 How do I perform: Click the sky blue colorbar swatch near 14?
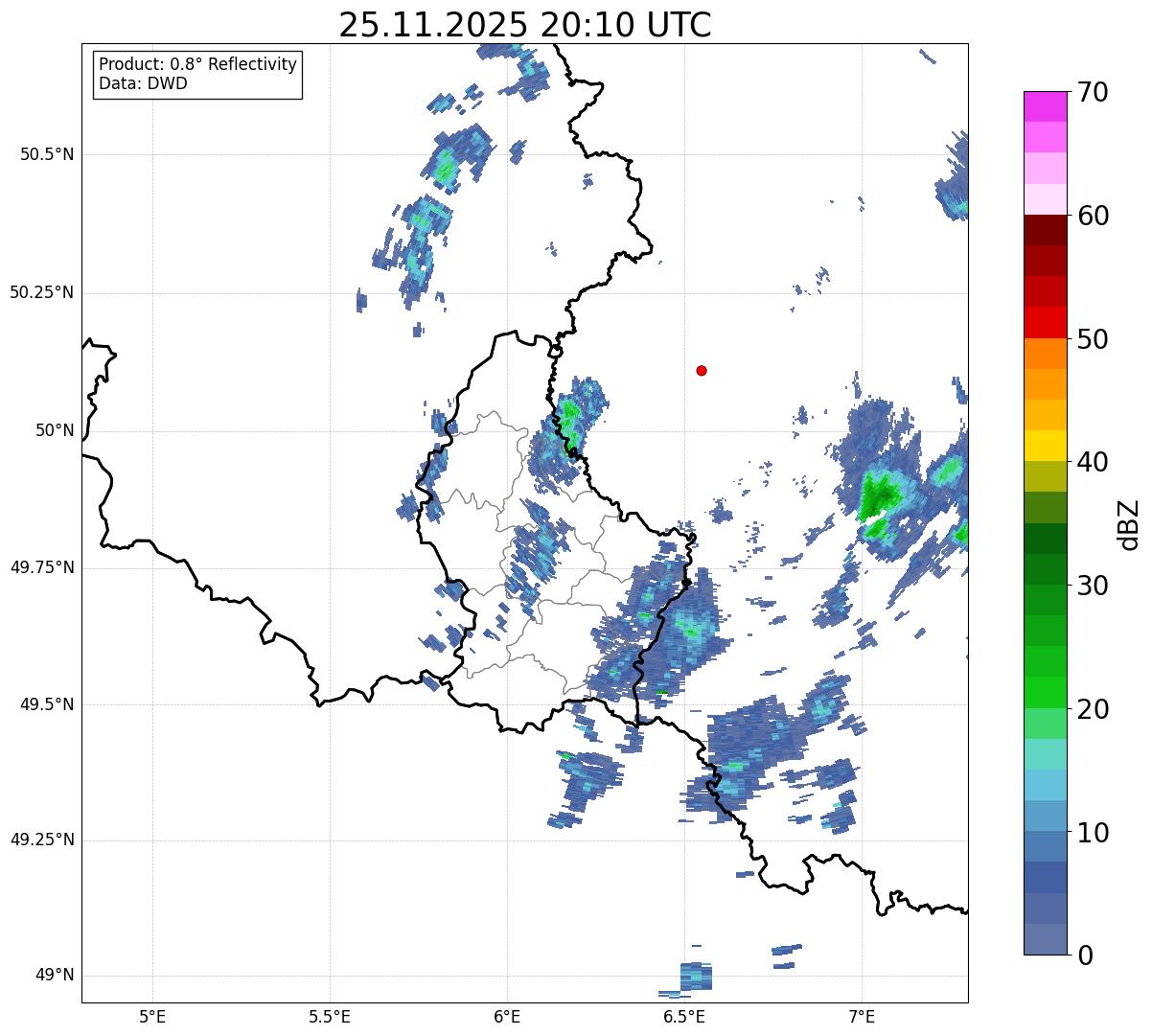click(x=1046, y=785)
